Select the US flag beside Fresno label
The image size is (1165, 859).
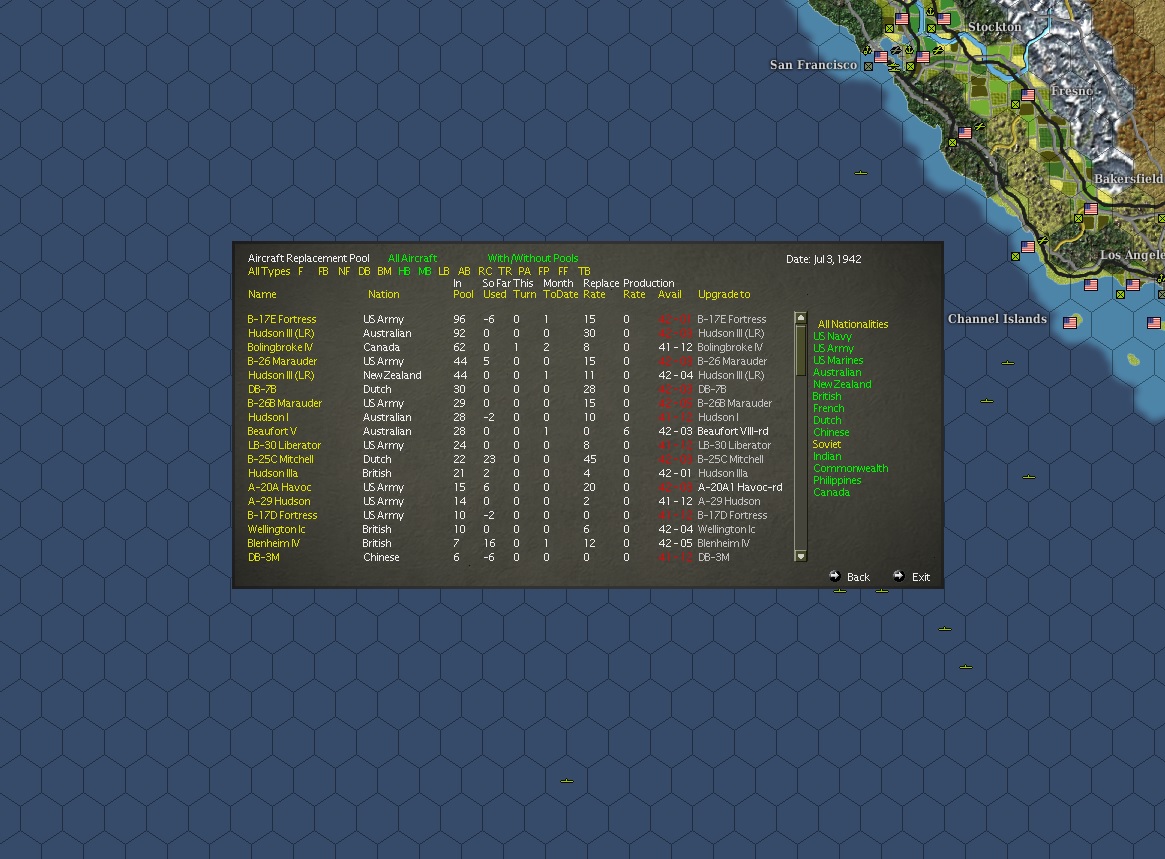click(x=1028, y=95)
